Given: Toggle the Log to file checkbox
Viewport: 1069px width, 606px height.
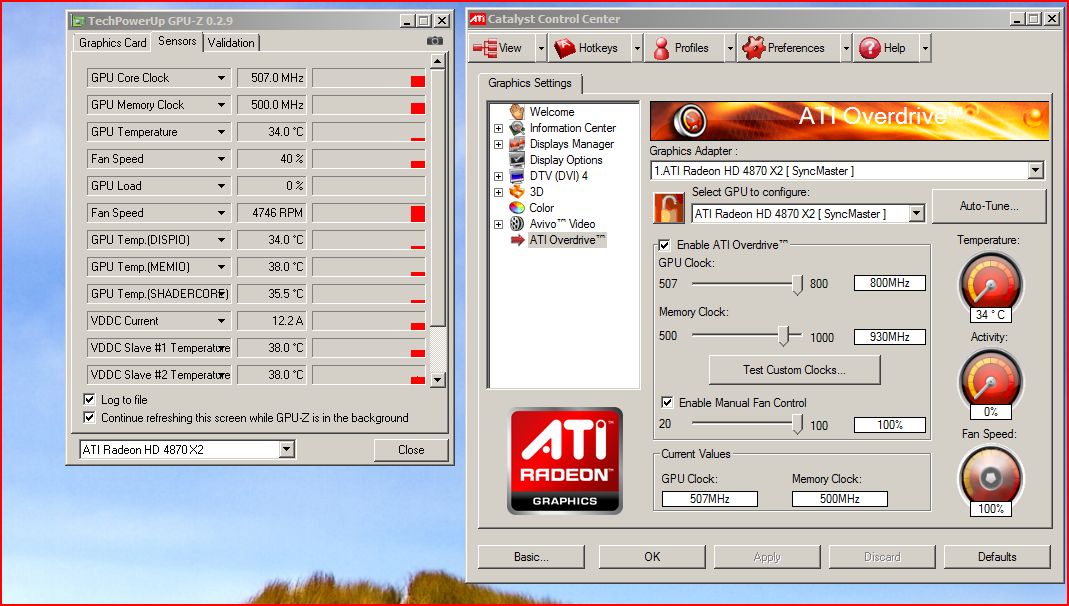Looking at the screenshot, I should tap(89, 399).
